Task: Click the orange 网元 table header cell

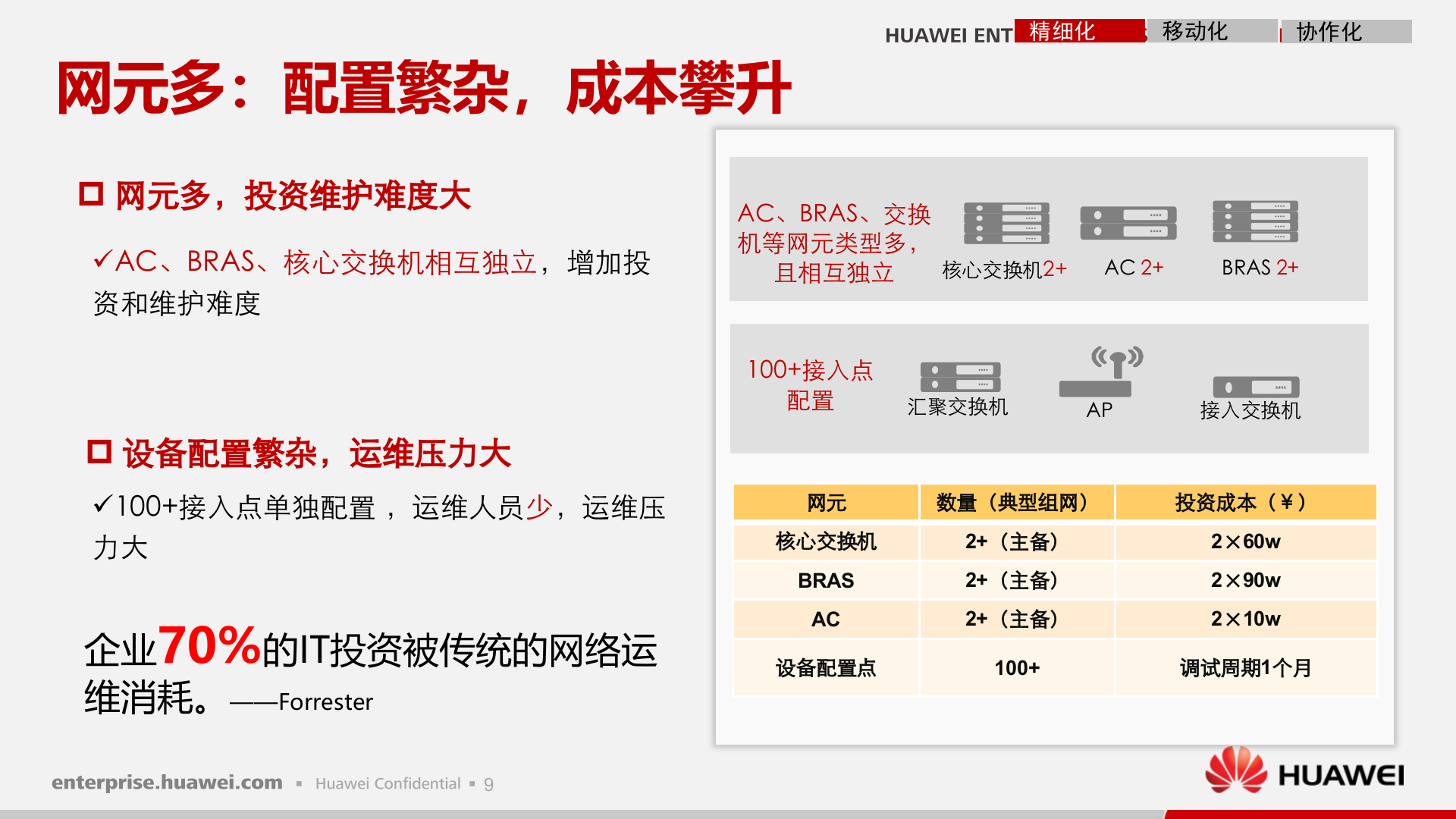Action: [824, 502]
